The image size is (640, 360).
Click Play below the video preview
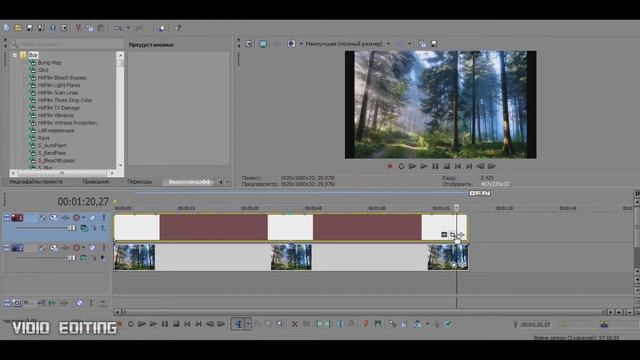pos(424,167)
